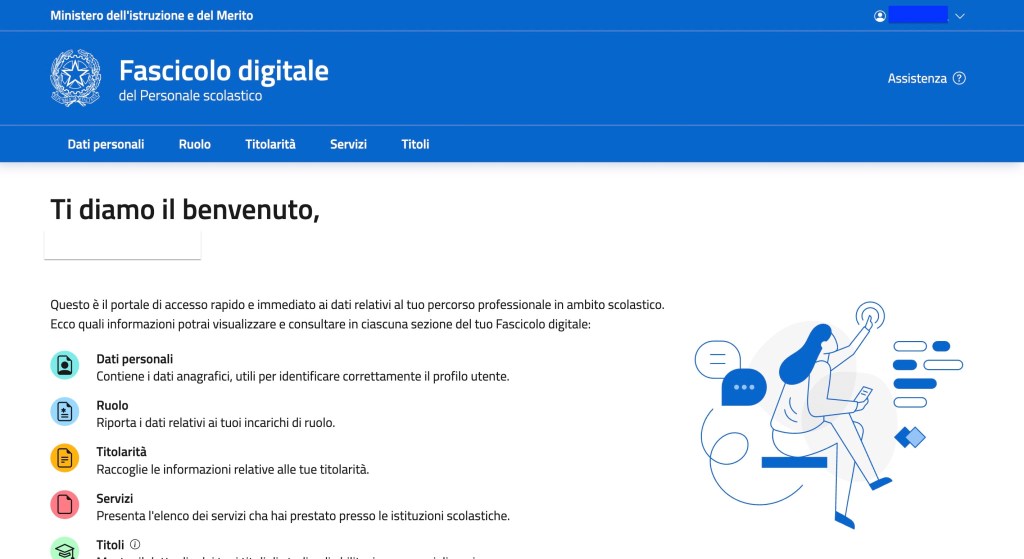Open the Assistenza help link
The height and width of the screenshot is (559, 1024).
click(x=916, y=78)
